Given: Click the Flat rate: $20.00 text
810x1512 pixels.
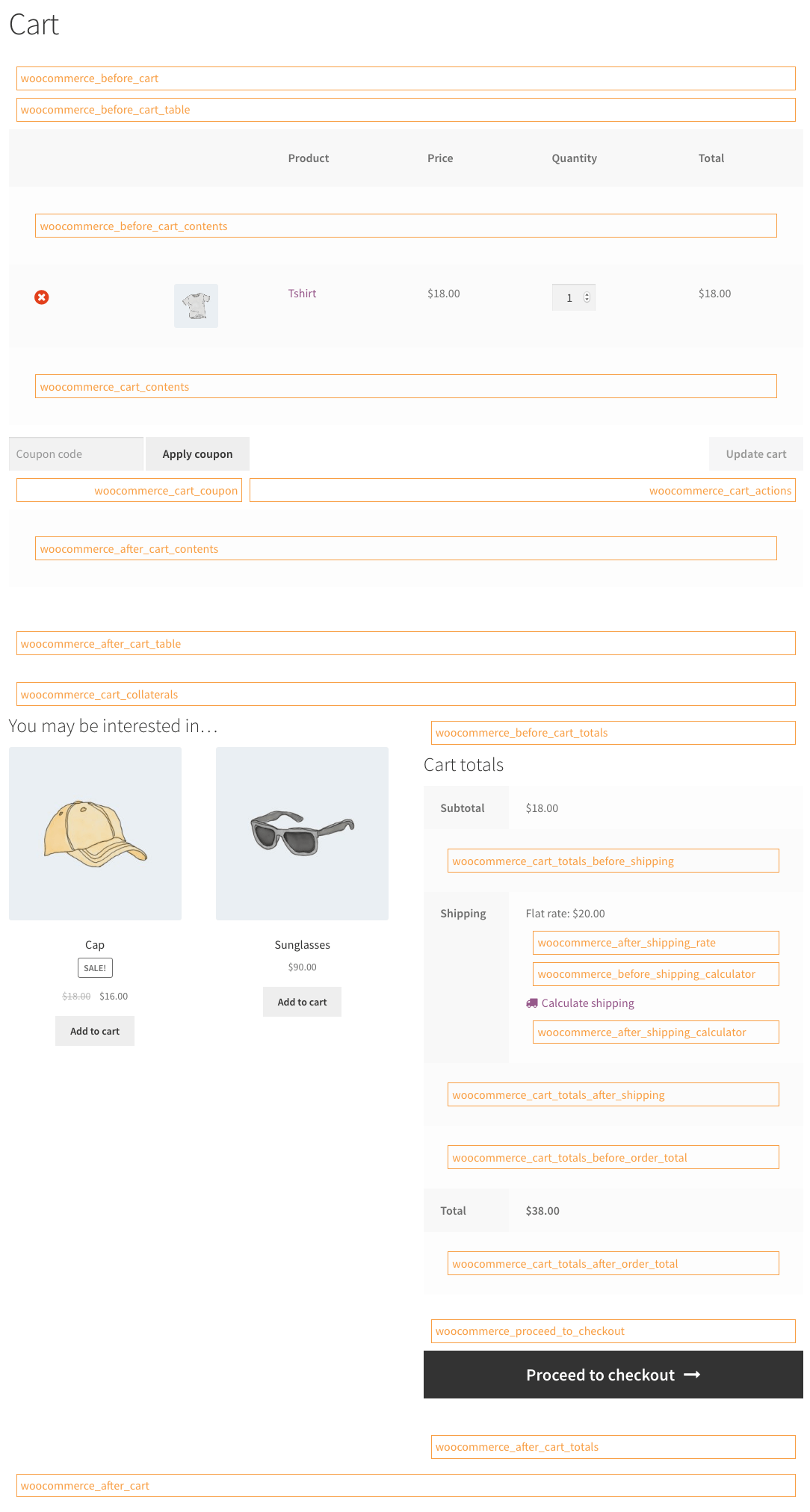Looking at the screenshot, I should [566, 914].
